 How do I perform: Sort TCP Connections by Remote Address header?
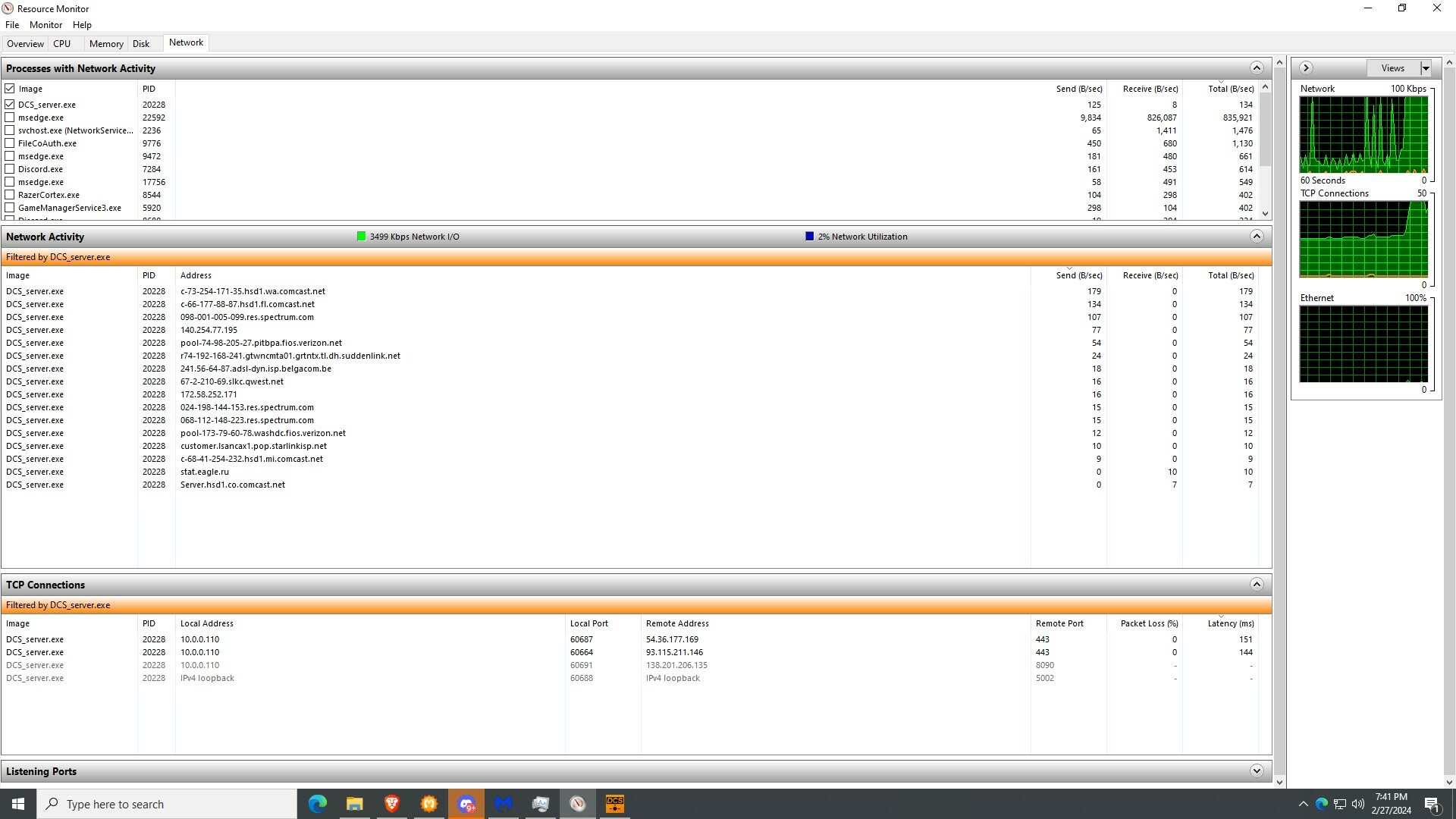click(836, 623)
